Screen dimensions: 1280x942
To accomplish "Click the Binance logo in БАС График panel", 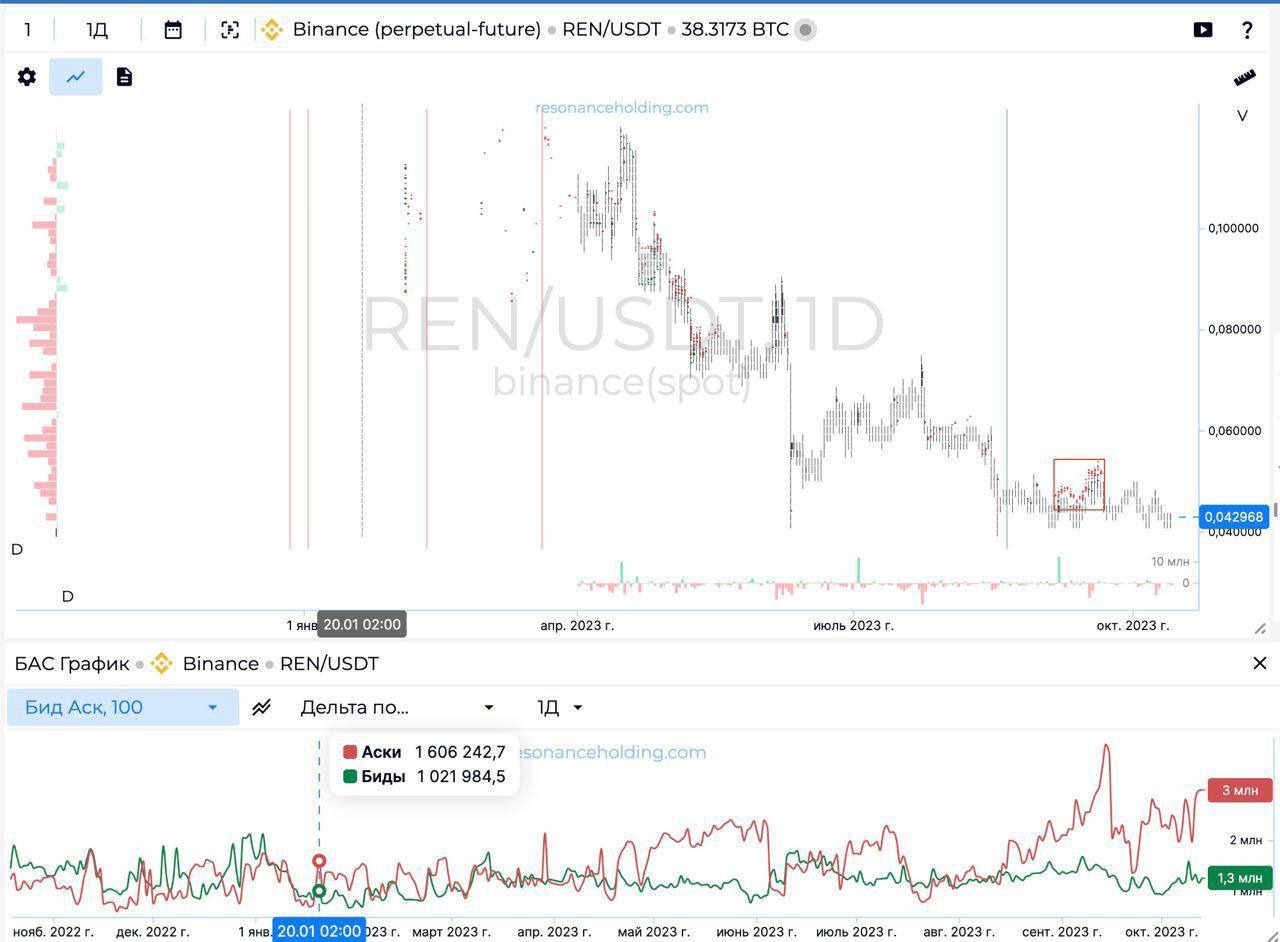I will (x=162, y=664).
